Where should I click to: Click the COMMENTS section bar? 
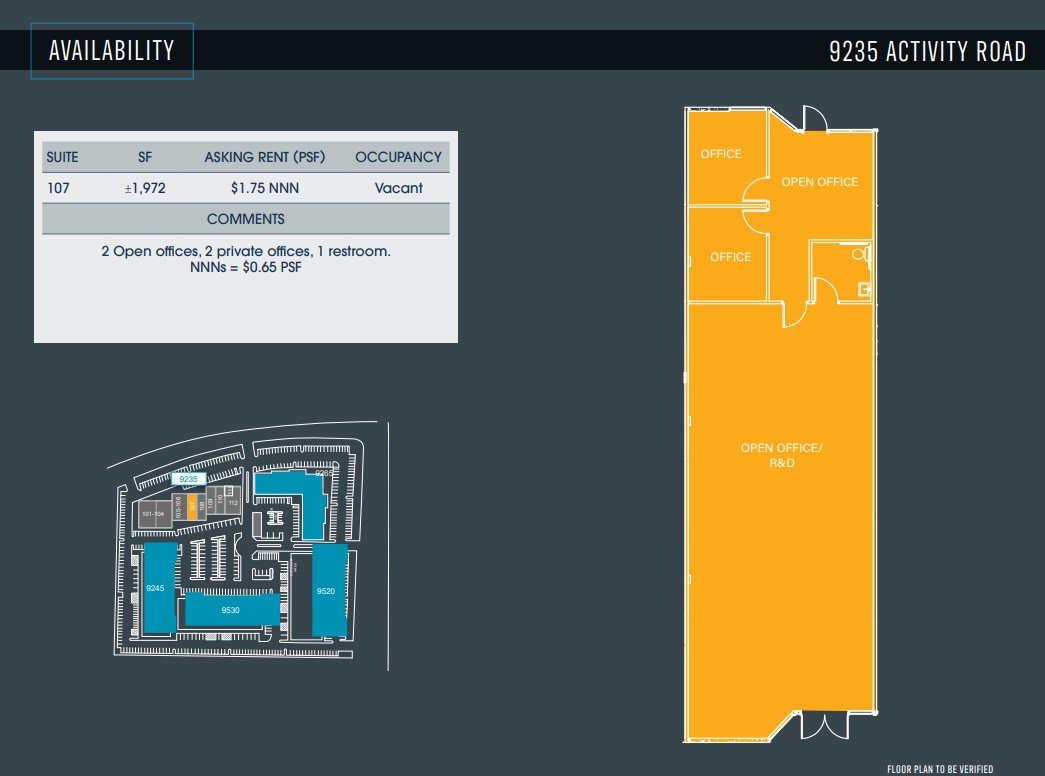(245, 218)
